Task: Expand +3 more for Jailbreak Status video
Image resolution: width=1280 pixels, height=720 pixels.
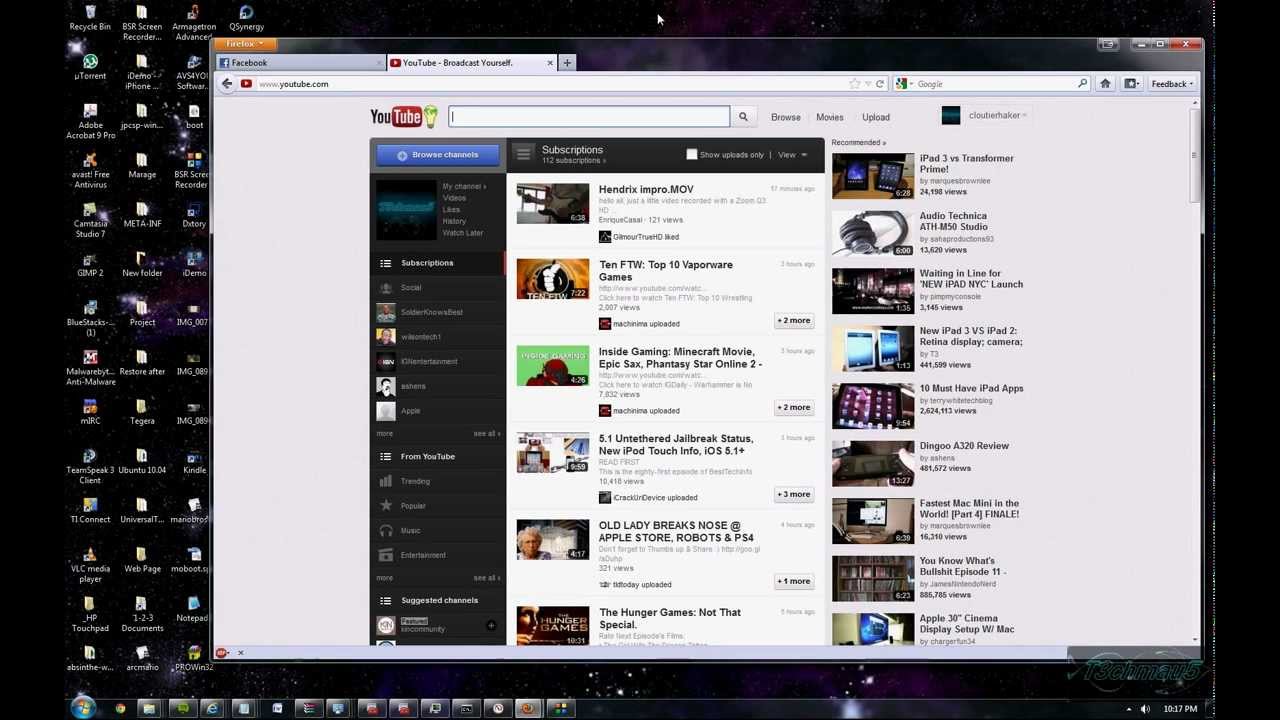Action: pos(794,495)
